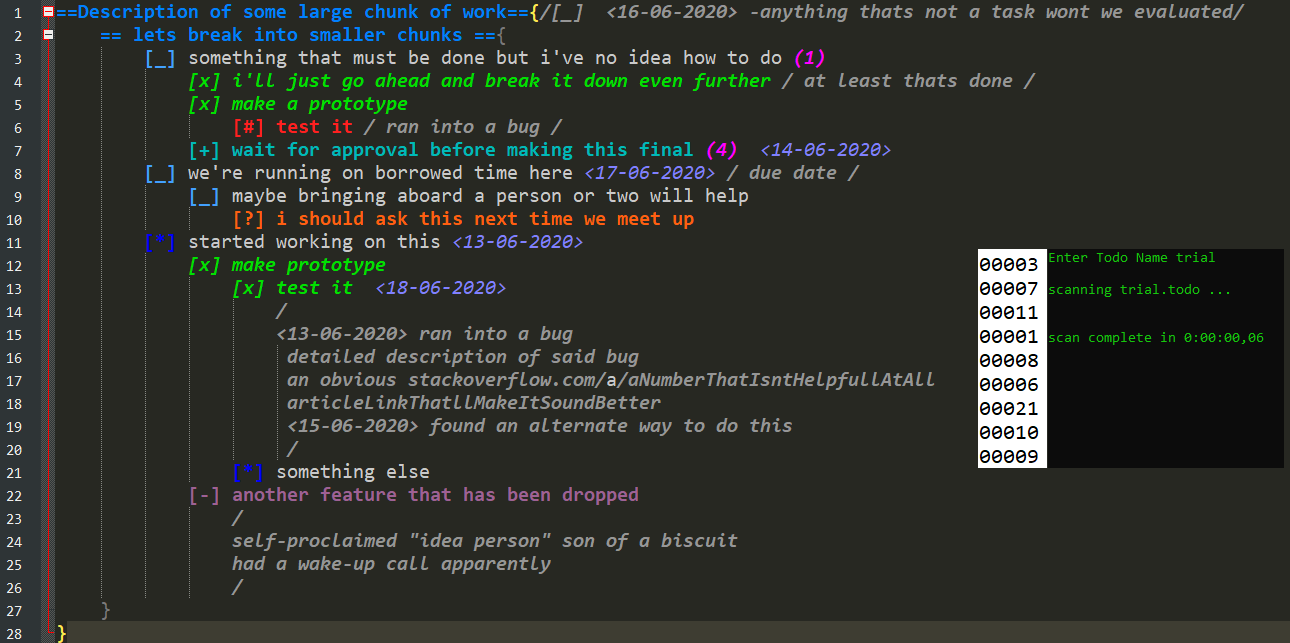The width and height of the screenshot is (1290, 643).
Task: Click the closing yellow brace on line 28
Action: pyautogui.click(x=62, y=632)
